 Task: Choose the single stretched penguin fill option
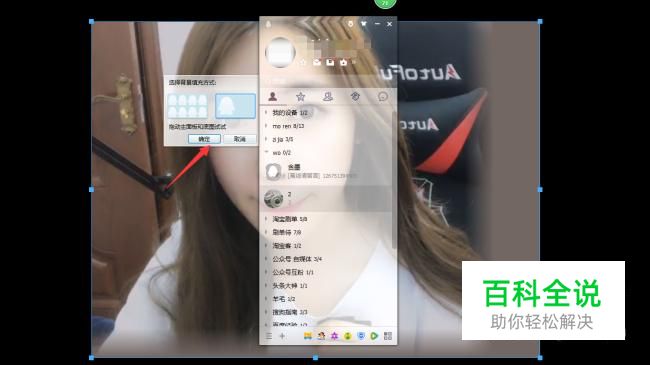point(235,106)
